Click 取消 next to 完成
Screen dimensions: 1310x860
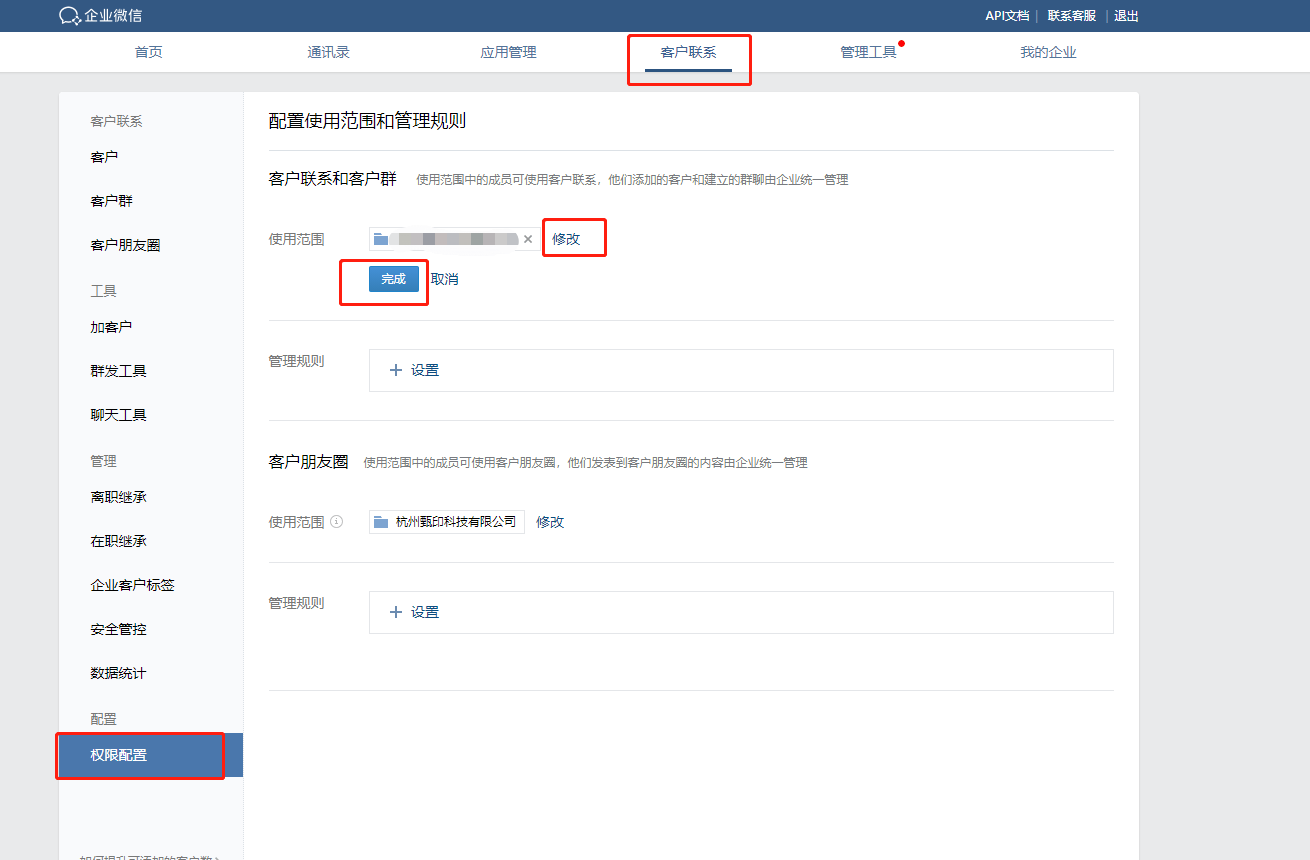pyautogui.click(x=445, y=279)
